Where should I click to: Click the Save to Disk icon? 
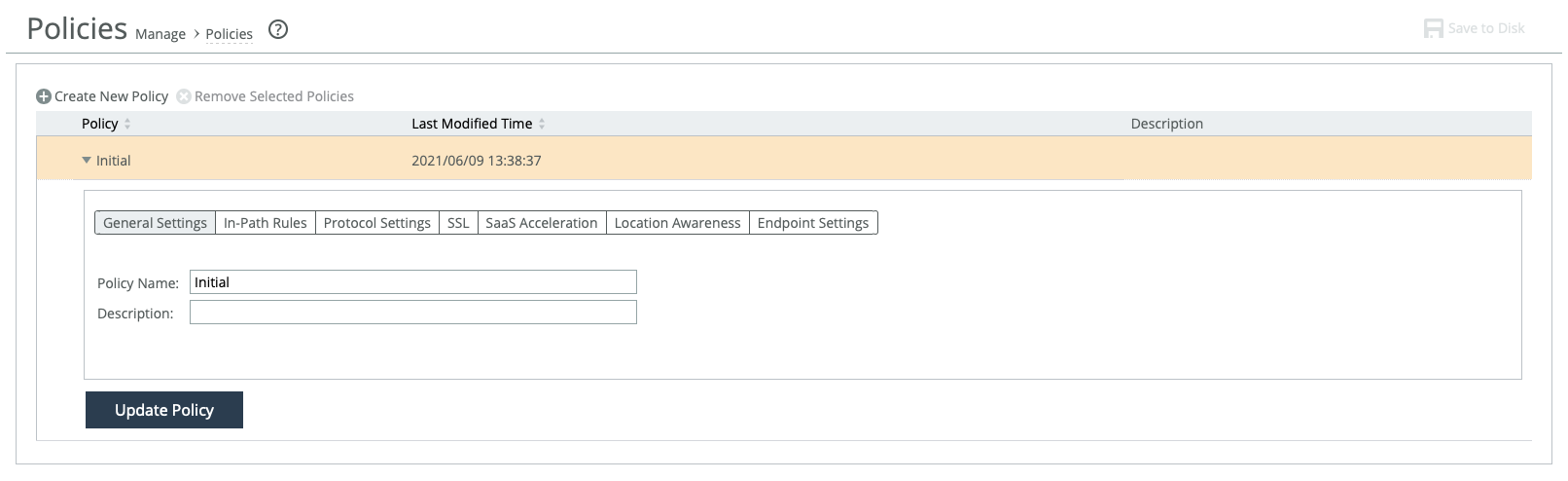point(1433,28)
